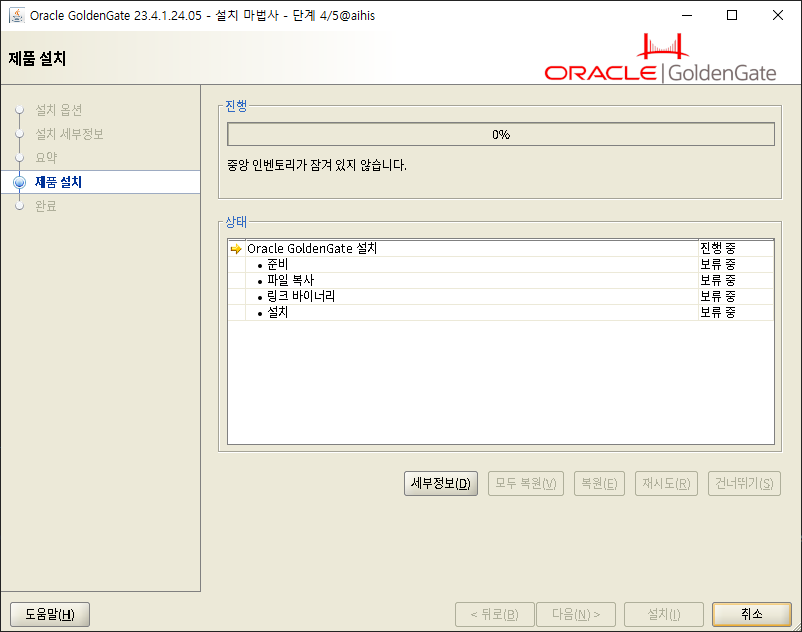Select the 파일 복사 status row
This screenshot has width=802, height=632.
pyautogui.click(x=501, y=280)
